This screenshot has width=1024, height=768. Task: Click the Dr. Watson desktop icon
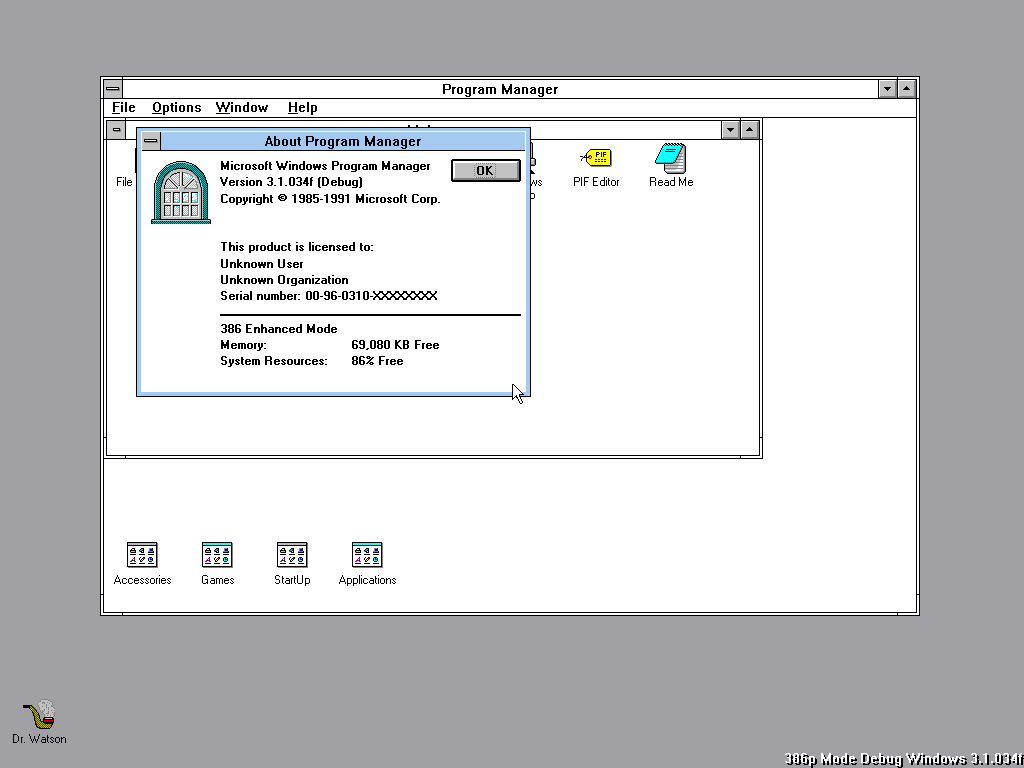point(39,716)
